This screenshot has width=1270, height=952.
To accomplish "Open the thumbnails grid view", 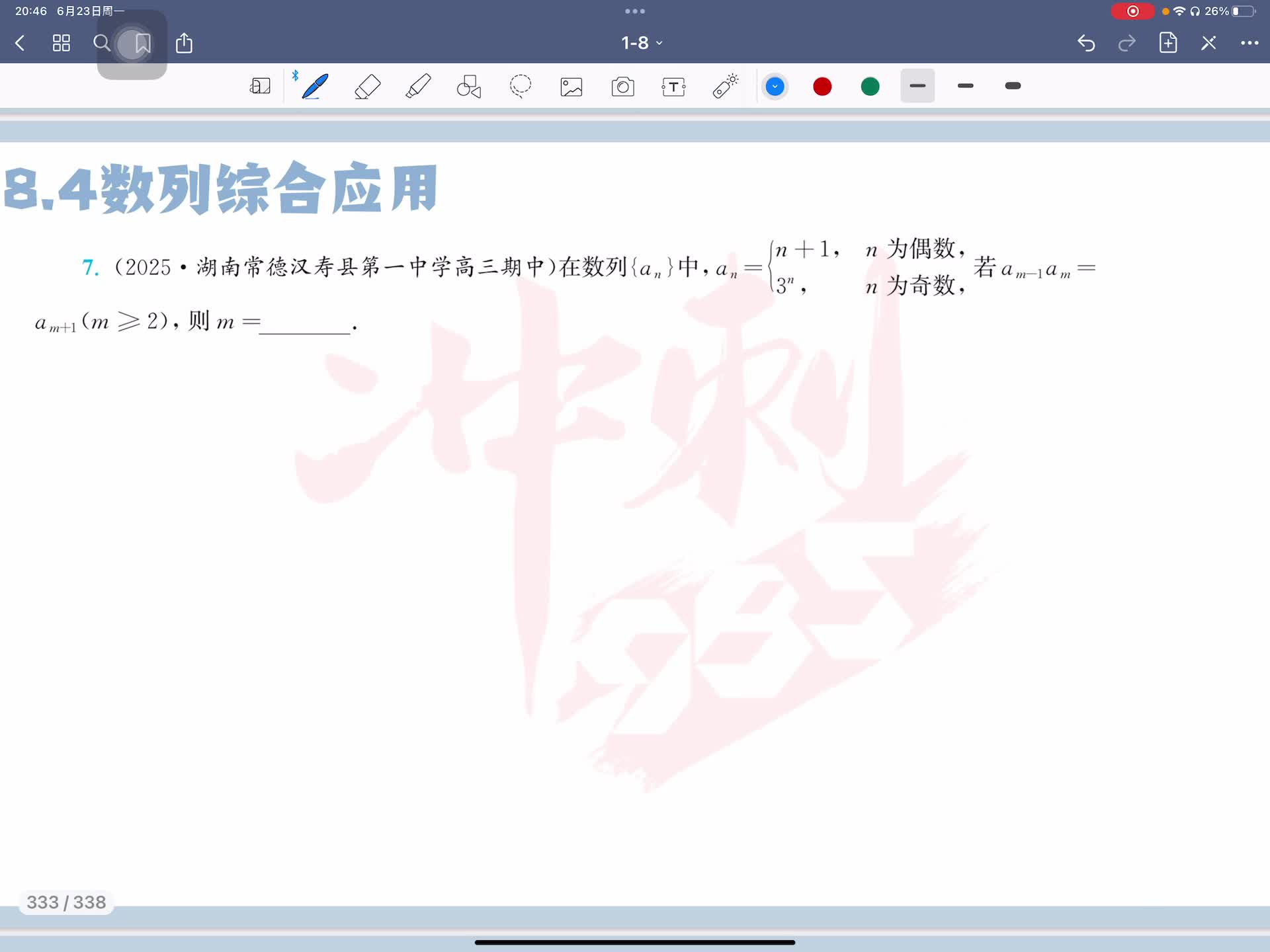I will (62, 44).
